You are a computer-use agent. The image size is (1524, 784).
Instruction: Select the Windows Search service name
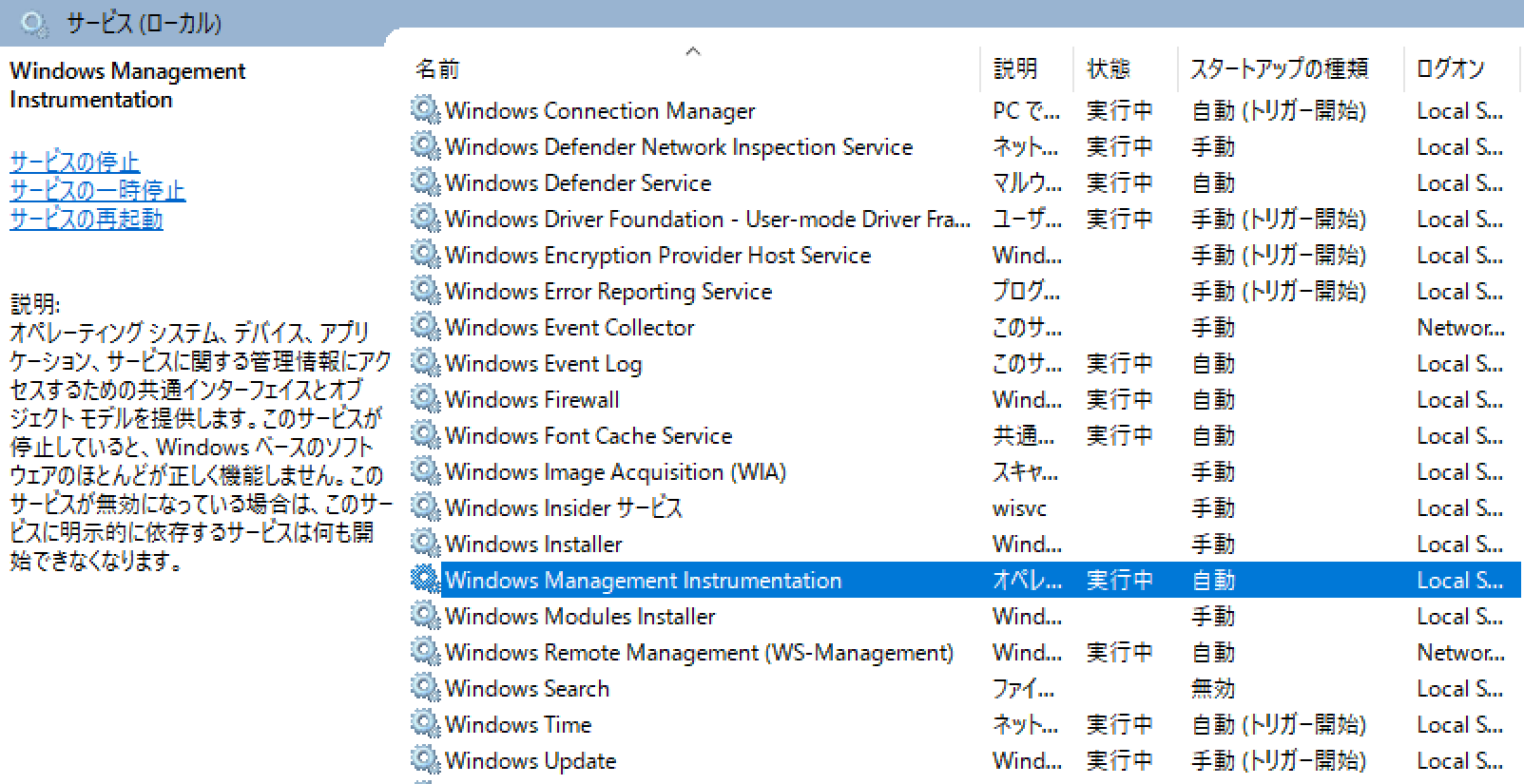pyautogui.click(x=528, y=689)
